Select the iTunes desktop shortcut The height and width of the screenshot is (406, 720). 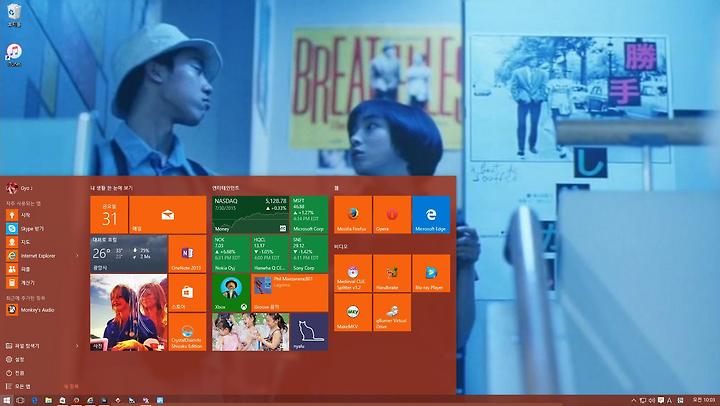tap(14, 55)
